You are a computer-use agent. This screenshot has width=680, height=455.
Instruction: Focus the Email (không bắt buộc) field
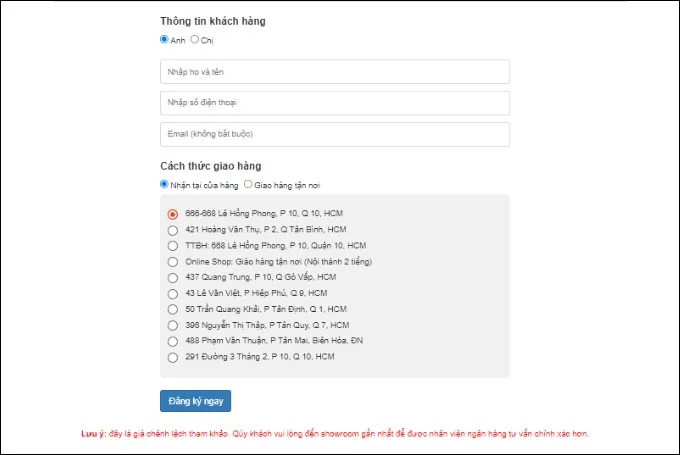coord(335,134)
